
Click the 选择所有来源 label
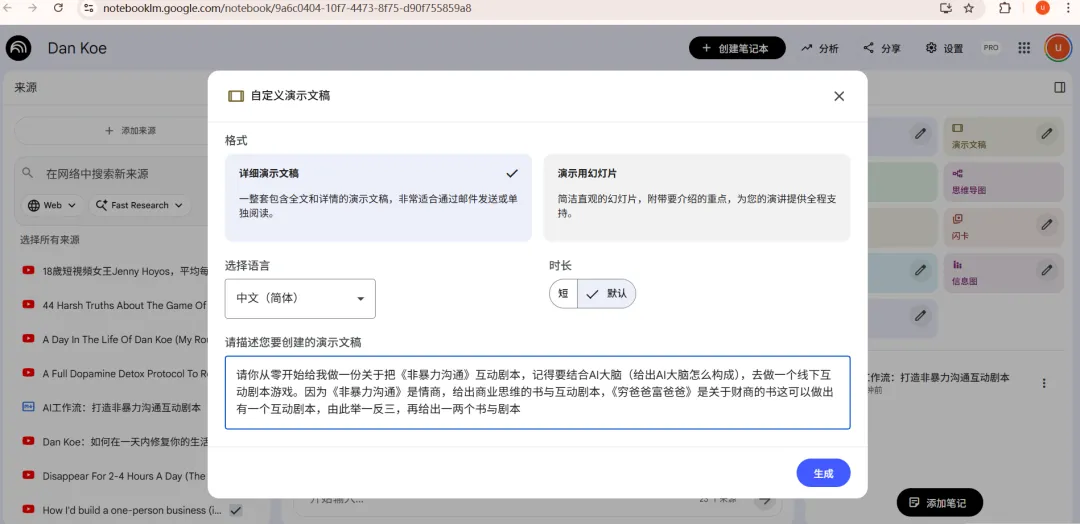(x=50, y=240)
